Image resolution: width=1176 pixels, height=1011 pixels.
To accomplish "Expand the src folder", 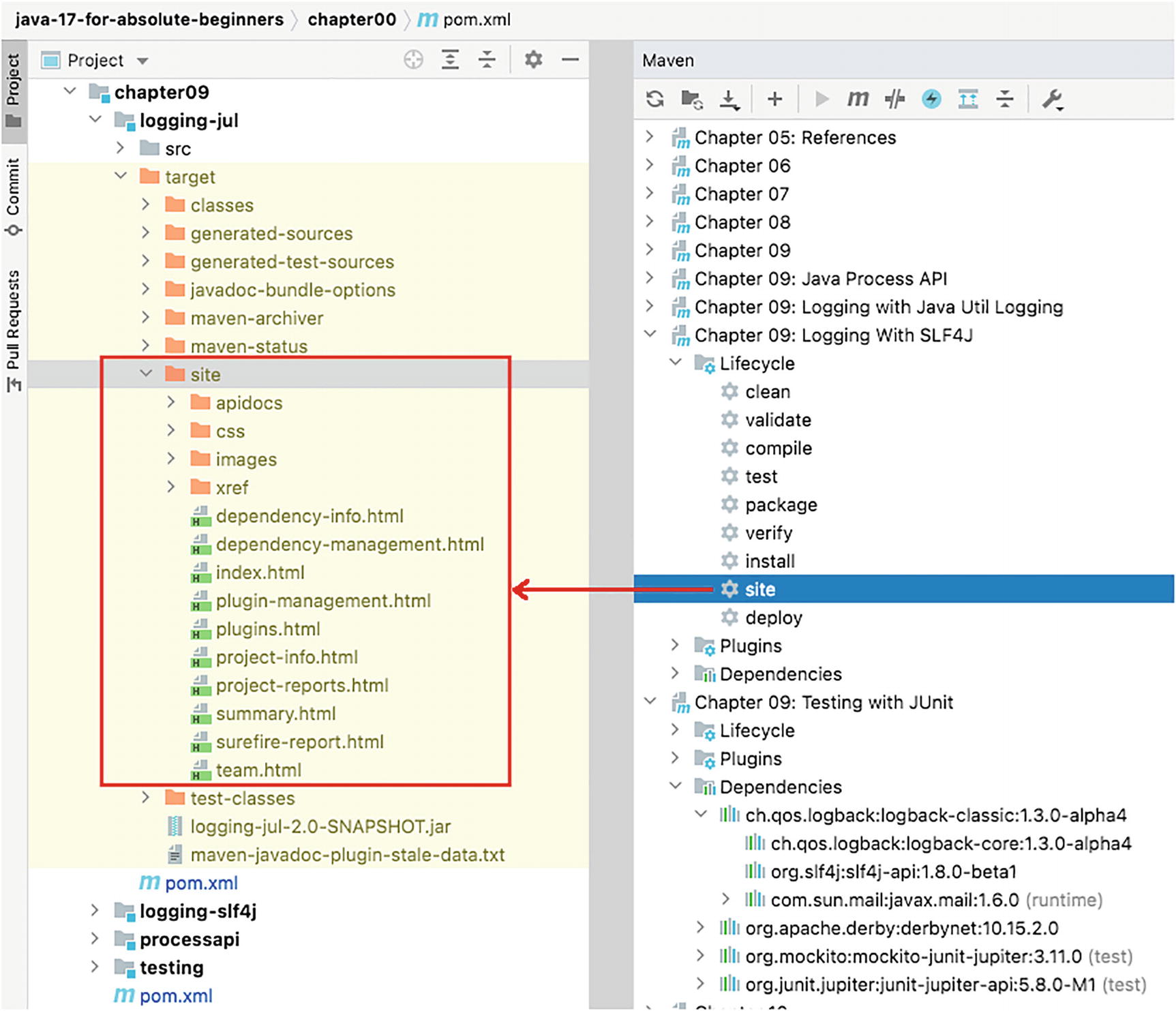I will pyautogui.click(x=121, y=148).
